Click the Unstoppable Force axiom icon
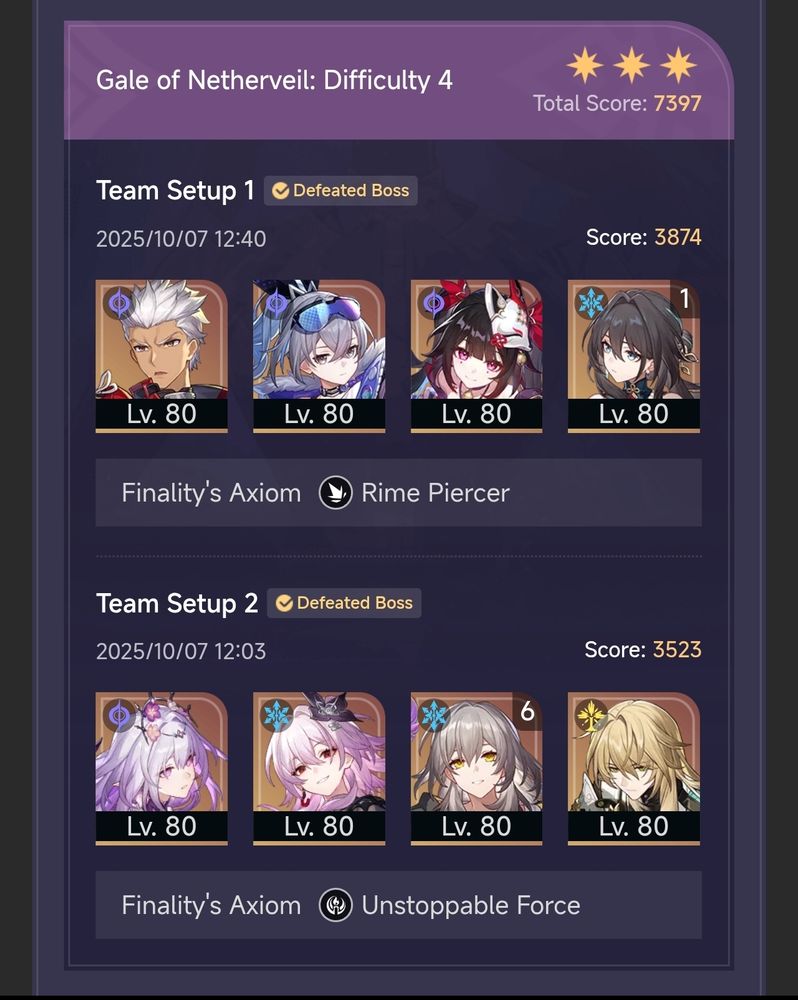The height and width of the screenshot is (1000, 798). pos(336,905)
